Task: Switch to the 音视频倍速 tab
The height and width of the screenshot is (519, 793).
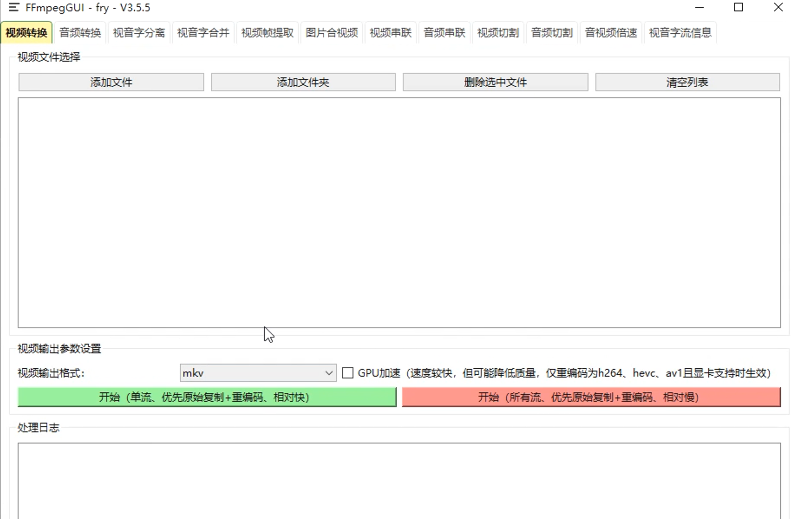Action: click(611, 33)
